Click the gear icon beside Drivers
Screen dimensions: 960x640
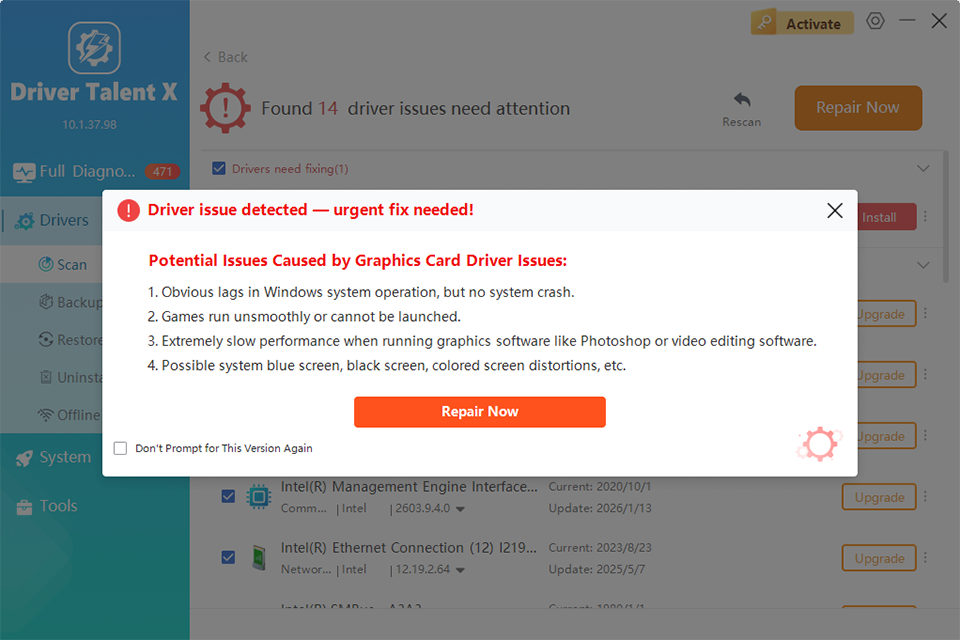pos(24,221)
